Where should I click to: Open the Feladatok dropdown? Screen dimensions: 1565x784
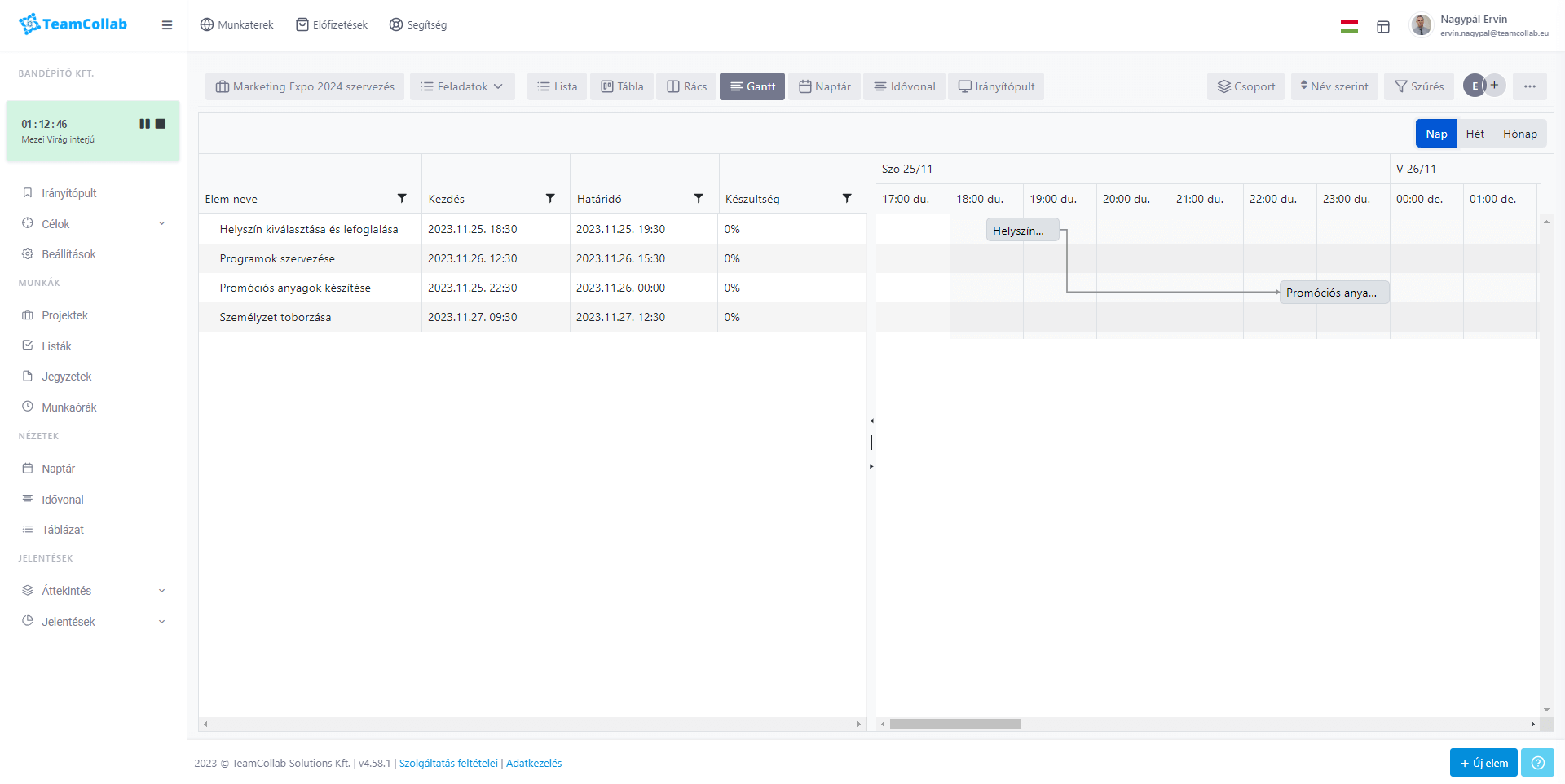click(x=462, y=86)
